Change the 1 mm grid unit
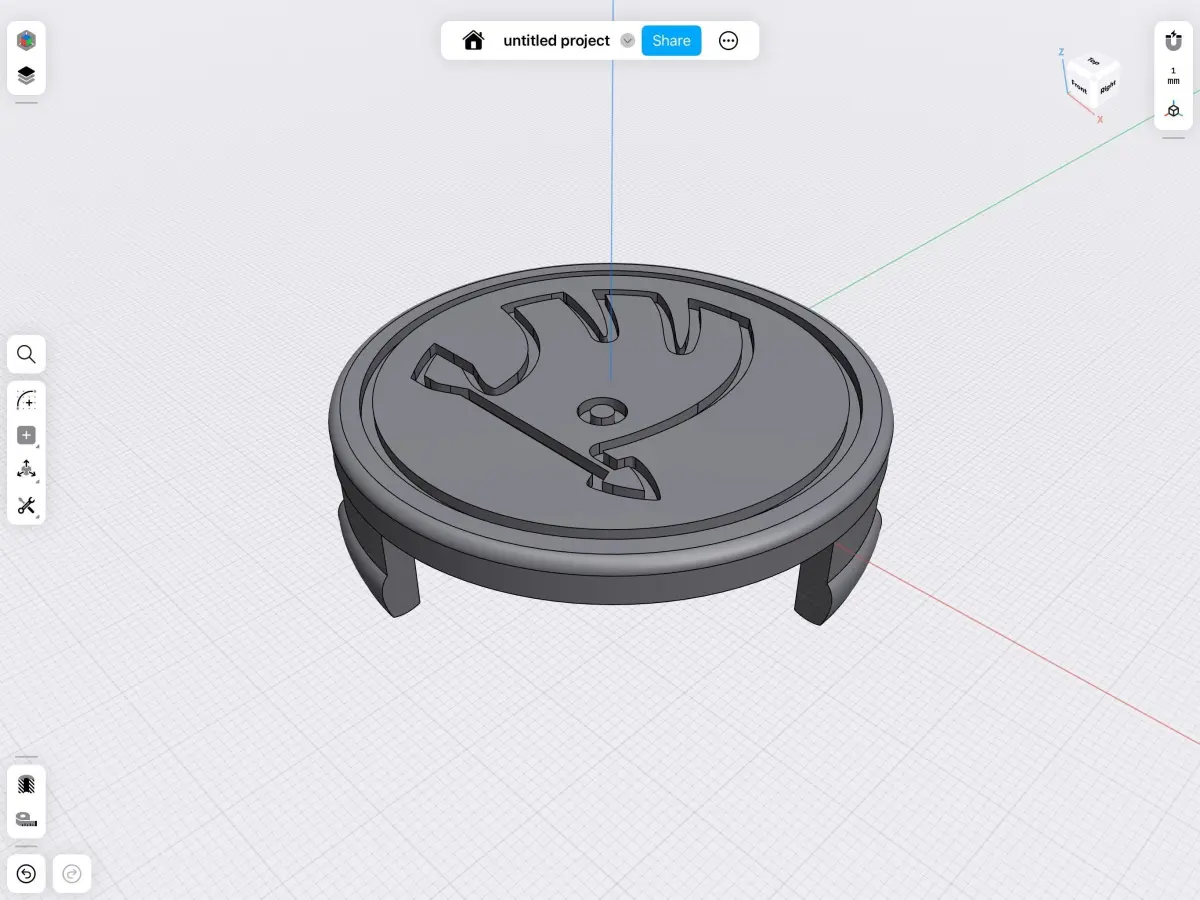 coord(1173,76)
